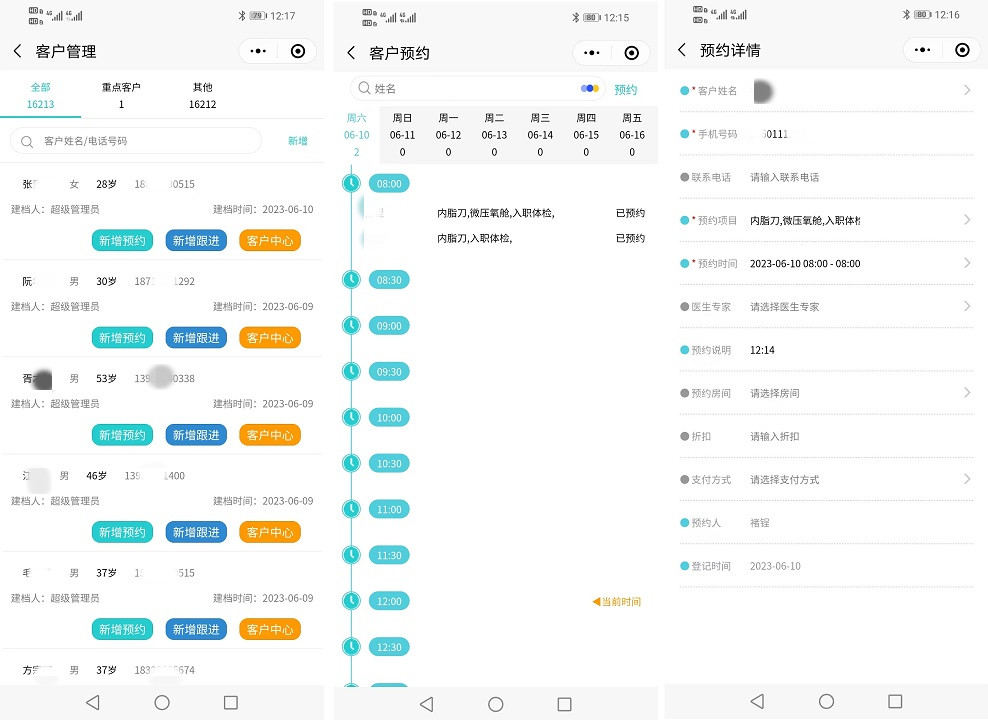Tap the clock icon next to 08:00

(351, 183)
